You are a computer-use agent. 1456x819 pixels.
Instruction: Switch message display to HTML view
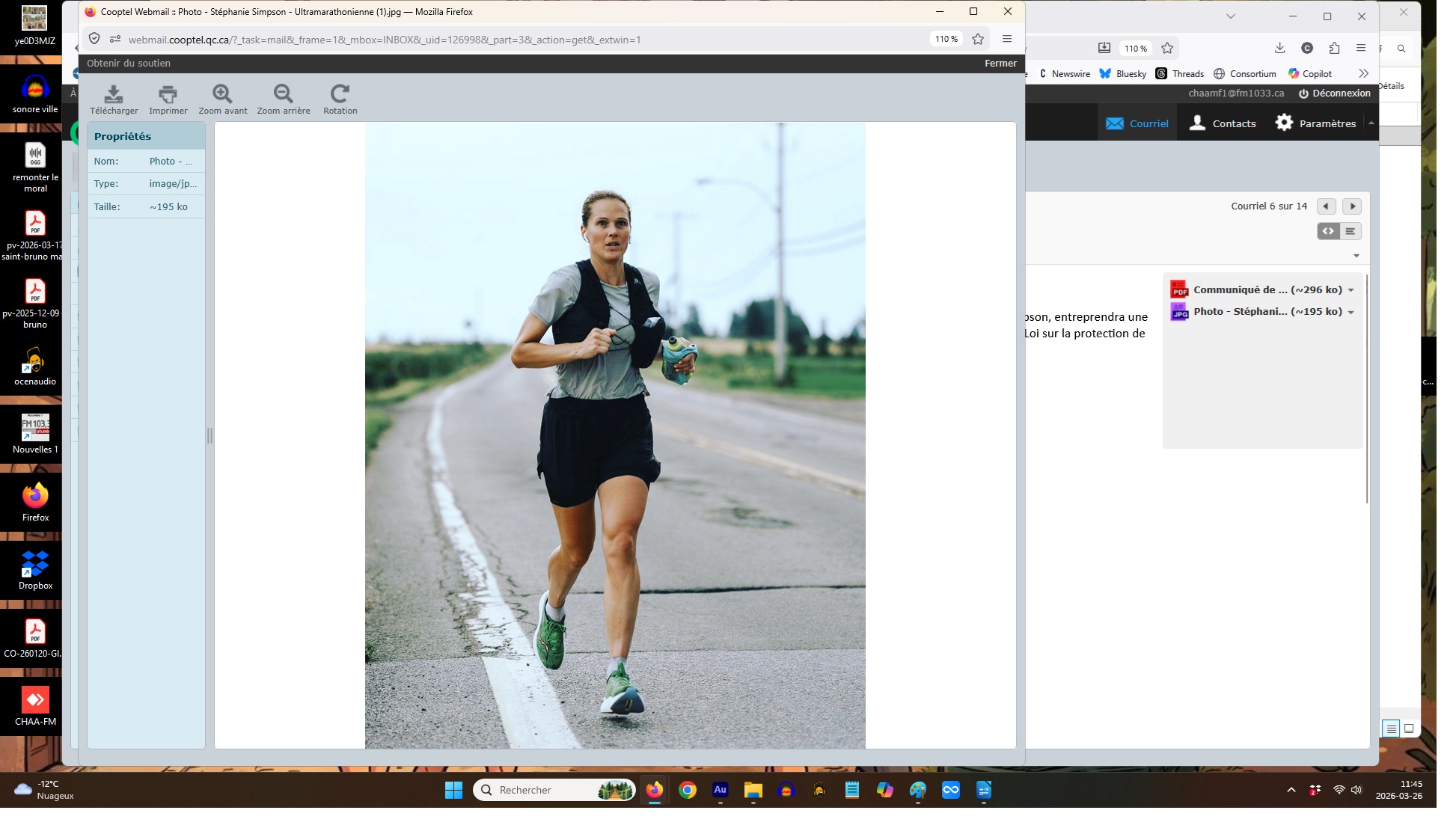point(1328,231)
